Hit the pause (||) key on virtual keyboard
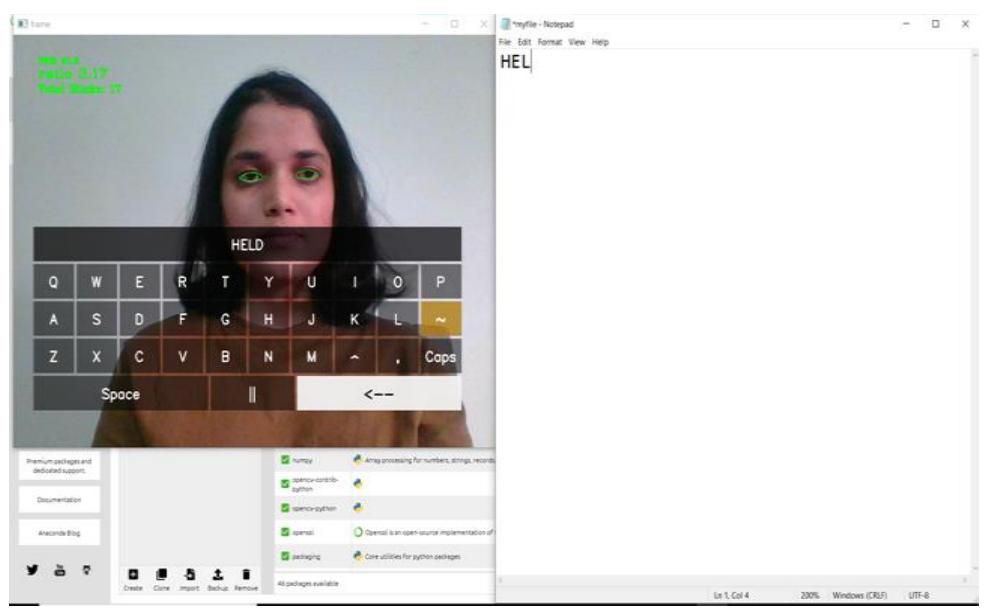995x613 pixels. 252,393
